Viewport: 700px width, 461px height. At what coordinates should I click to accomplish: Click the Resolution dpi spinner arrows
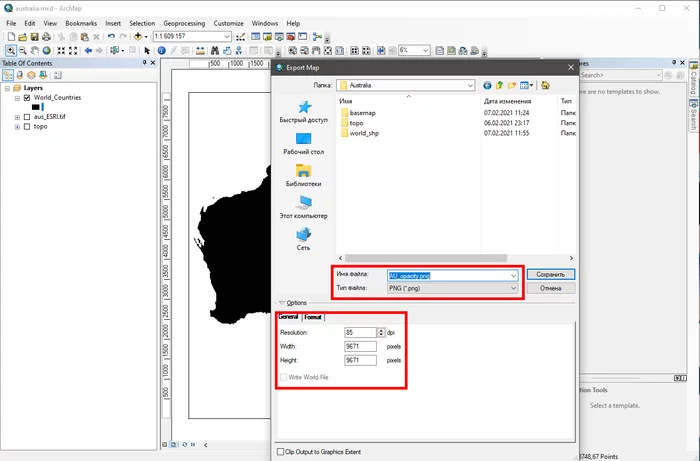click(381, 332)
